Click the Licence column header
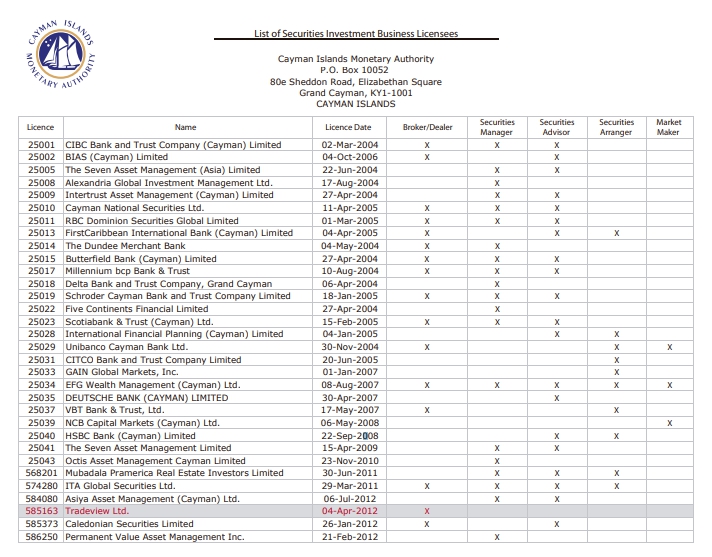Image resolution: width=712 pixels, height=557 pixels. point(40,127)
